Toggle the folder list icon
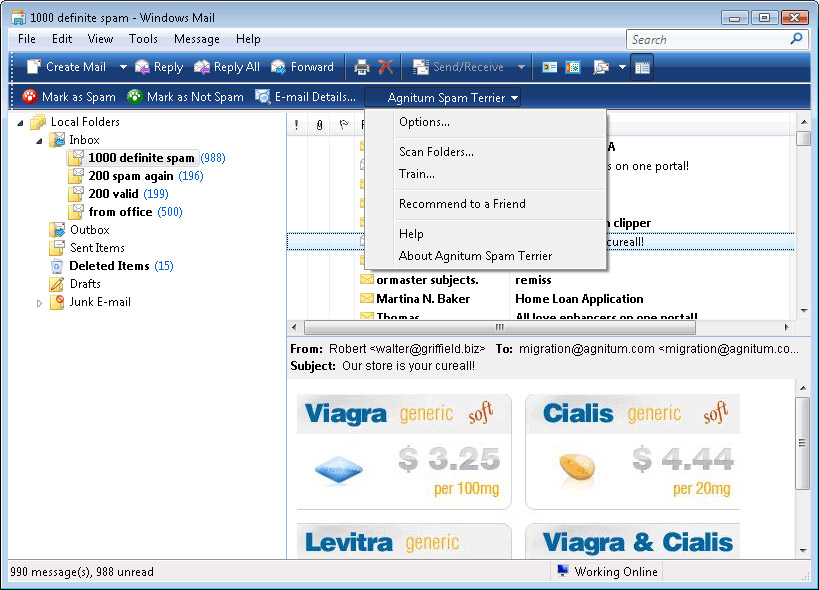The height and width of the screenshot is (590, 819). (642, 67)
